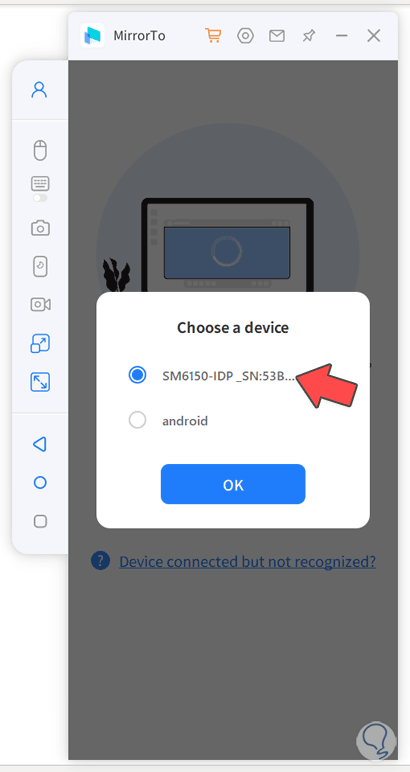The height and width of the screenshot is (772, 410).
Task: Click the mail feedback icon
Action: coord(277,36)
